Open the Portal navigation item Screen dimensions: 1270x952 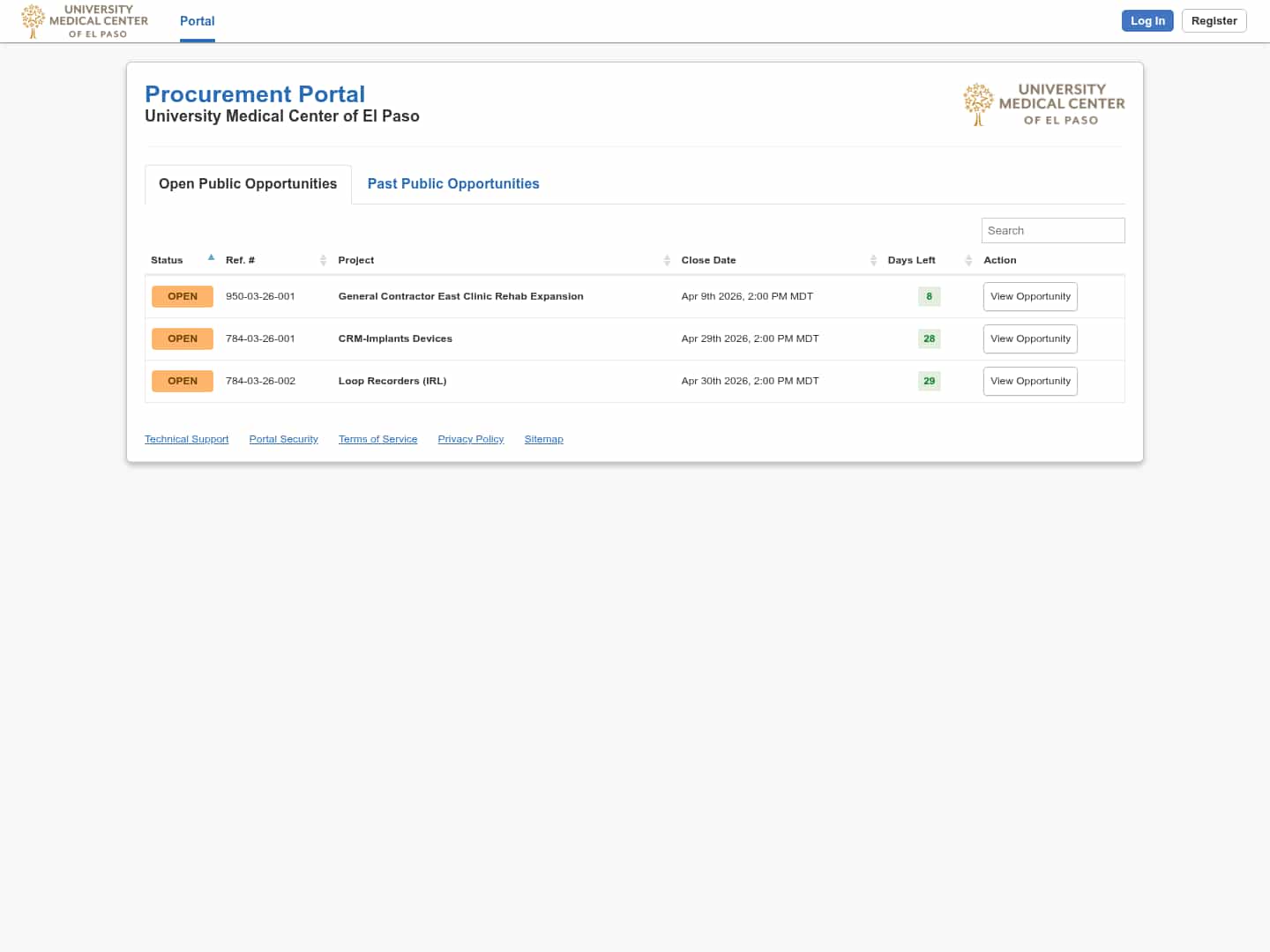tap(197, 21)
